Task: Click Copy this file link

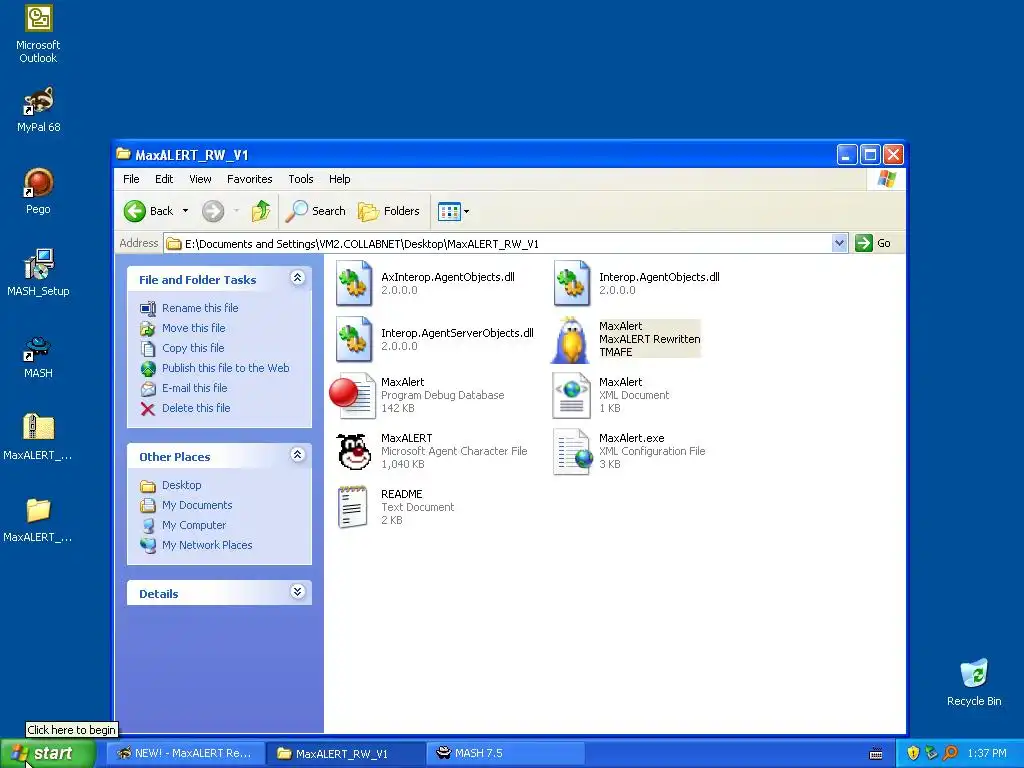Action: point(193,348)
